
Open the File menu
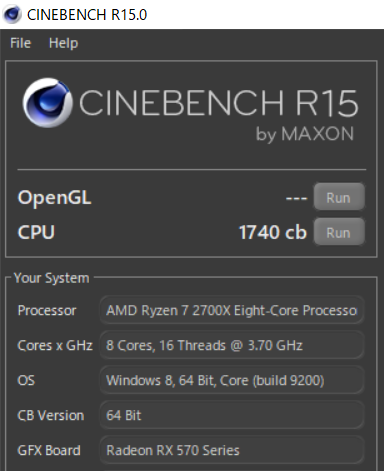[x=20, y=43]
